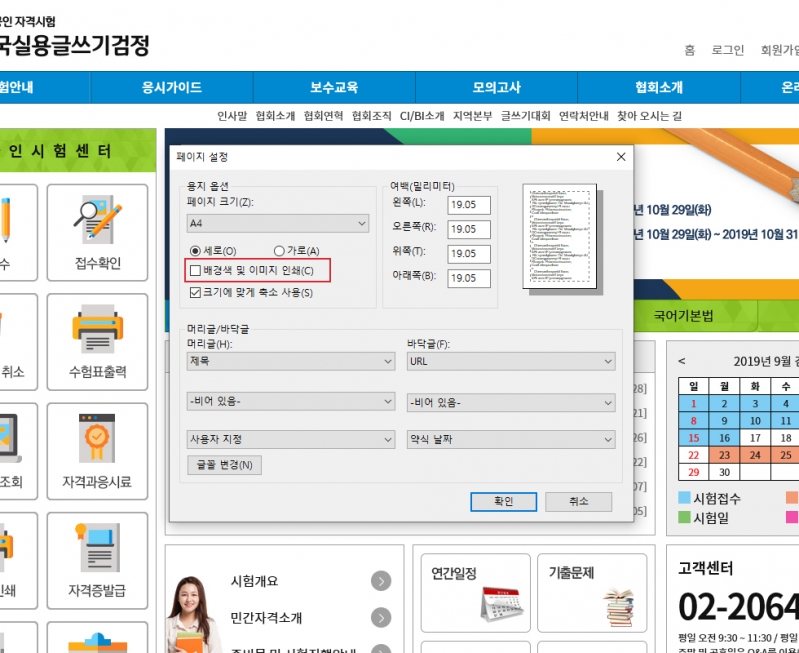Image resolution: width=799 pixels, height=653 pixels.
Task: Confirm with the 확인 button
Action: [503, 502]
